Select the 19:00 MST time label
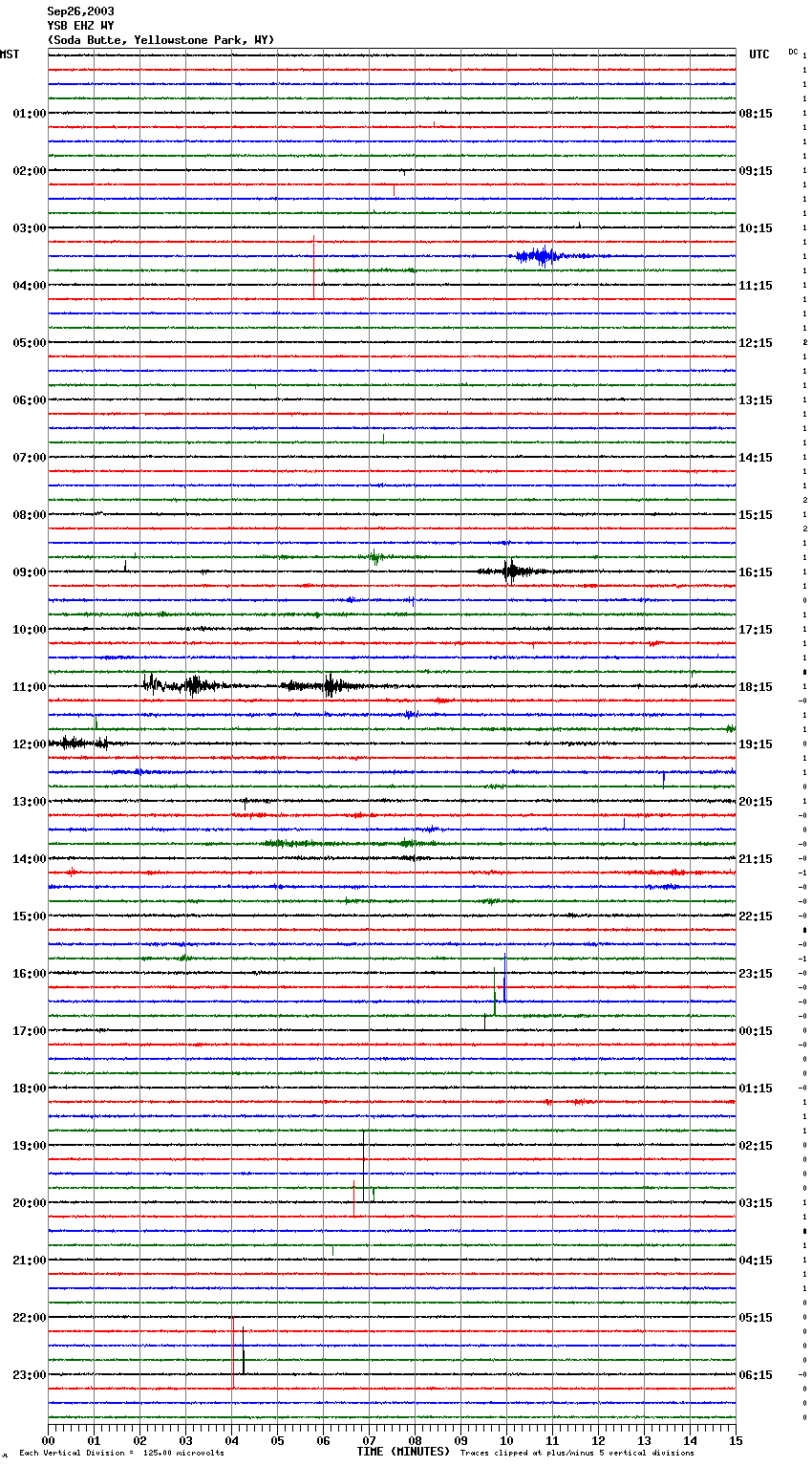Screen dimensions: 812x1466 pos(30,1146)
